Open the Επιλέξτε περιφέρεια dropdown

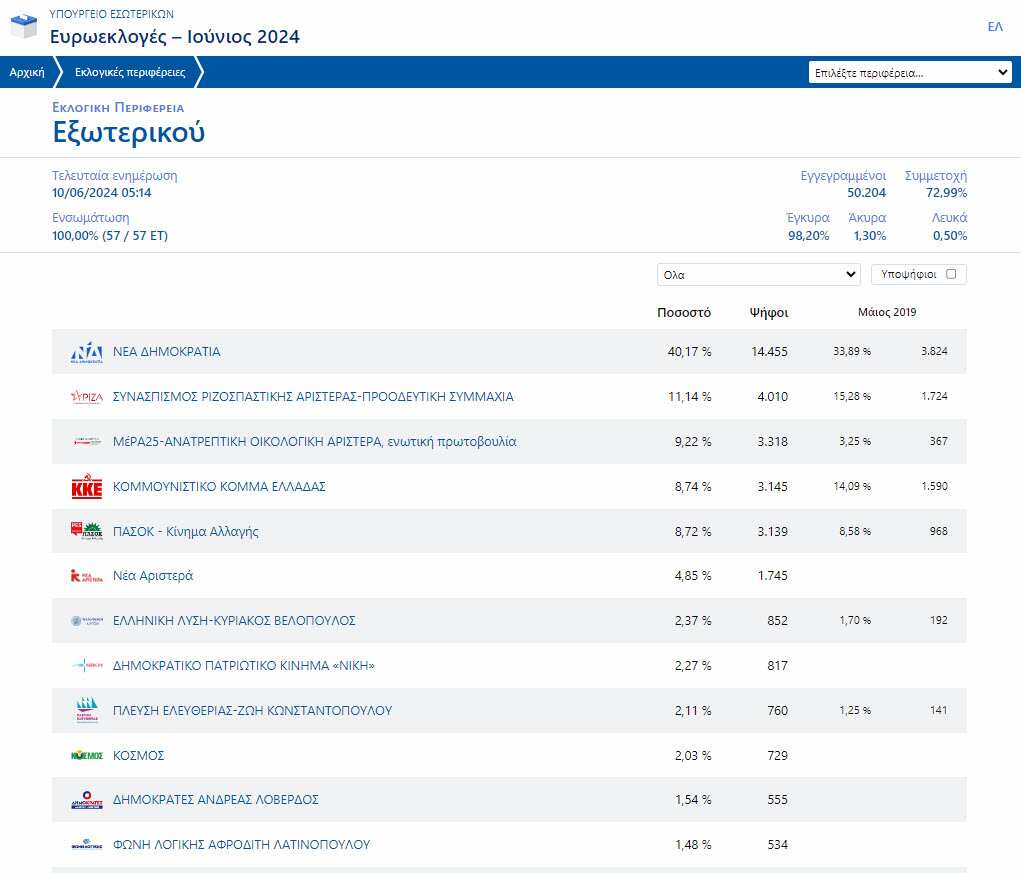click(x=911, y=71)
